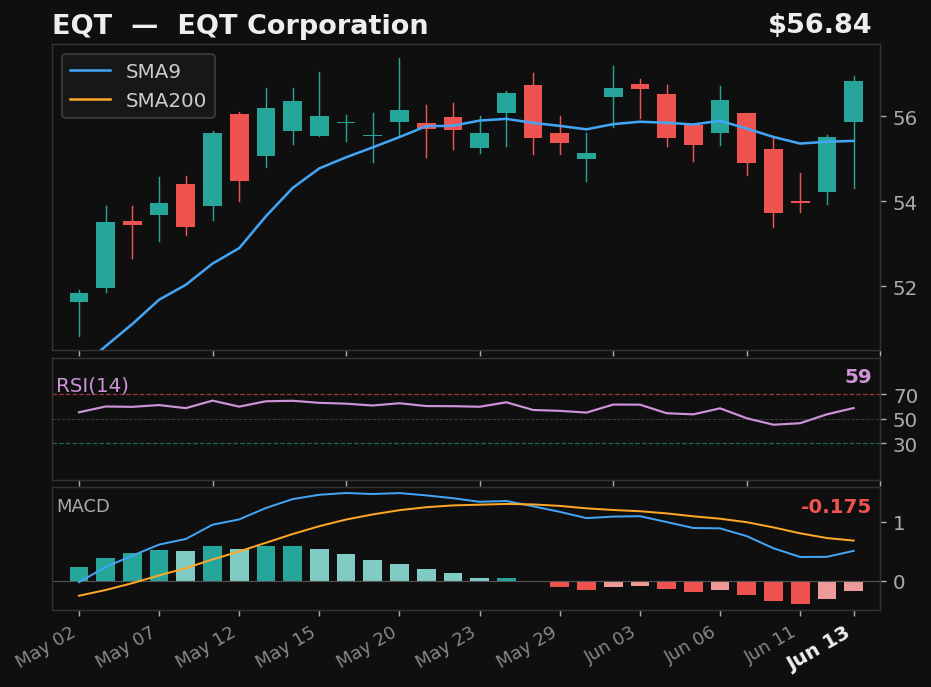
Task: Click the RSI axis label 30
Action: click(x=905, y=445)
